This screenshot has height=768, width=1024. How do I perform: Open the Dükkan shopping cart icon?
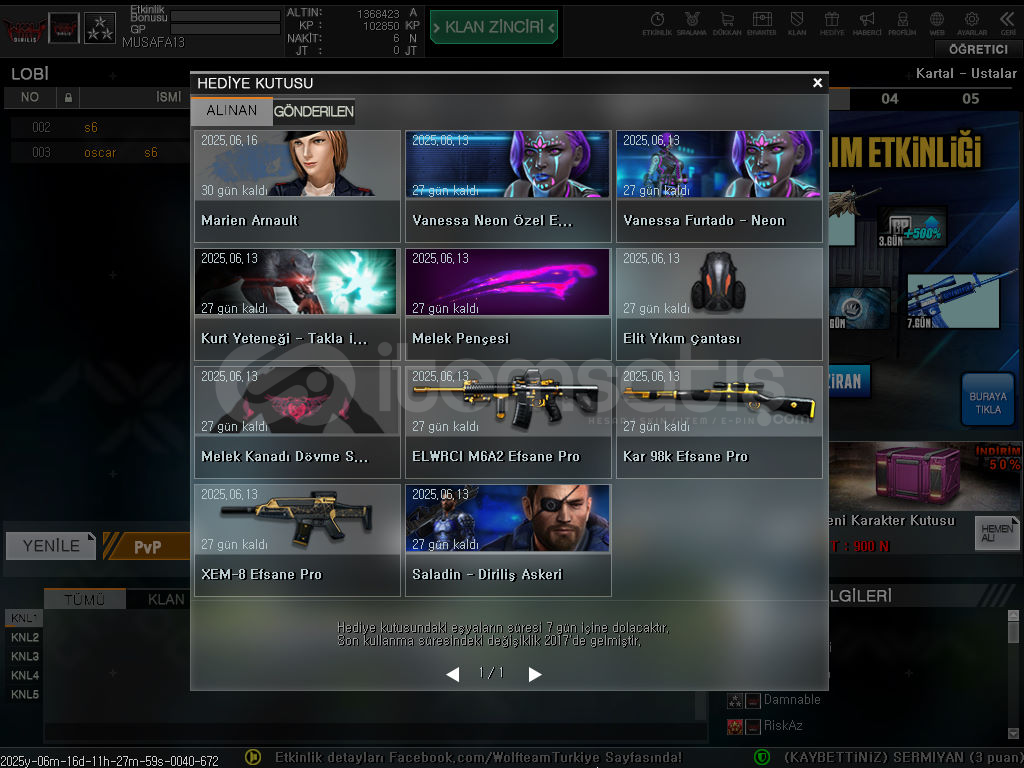coord(727,23)
